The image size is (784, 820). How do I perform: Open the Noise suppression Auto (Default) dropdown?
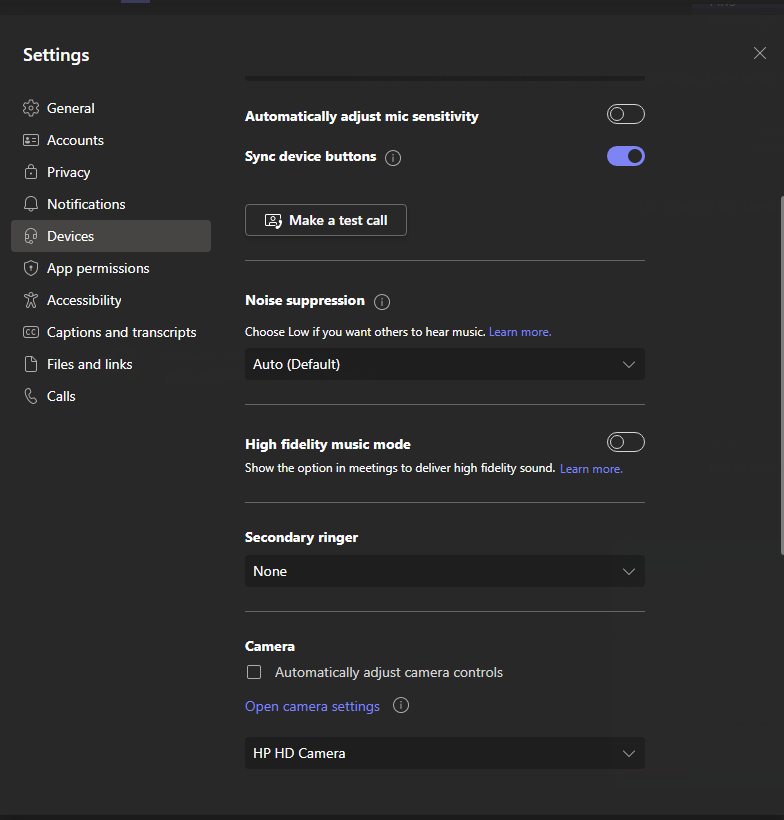(444, 364)
